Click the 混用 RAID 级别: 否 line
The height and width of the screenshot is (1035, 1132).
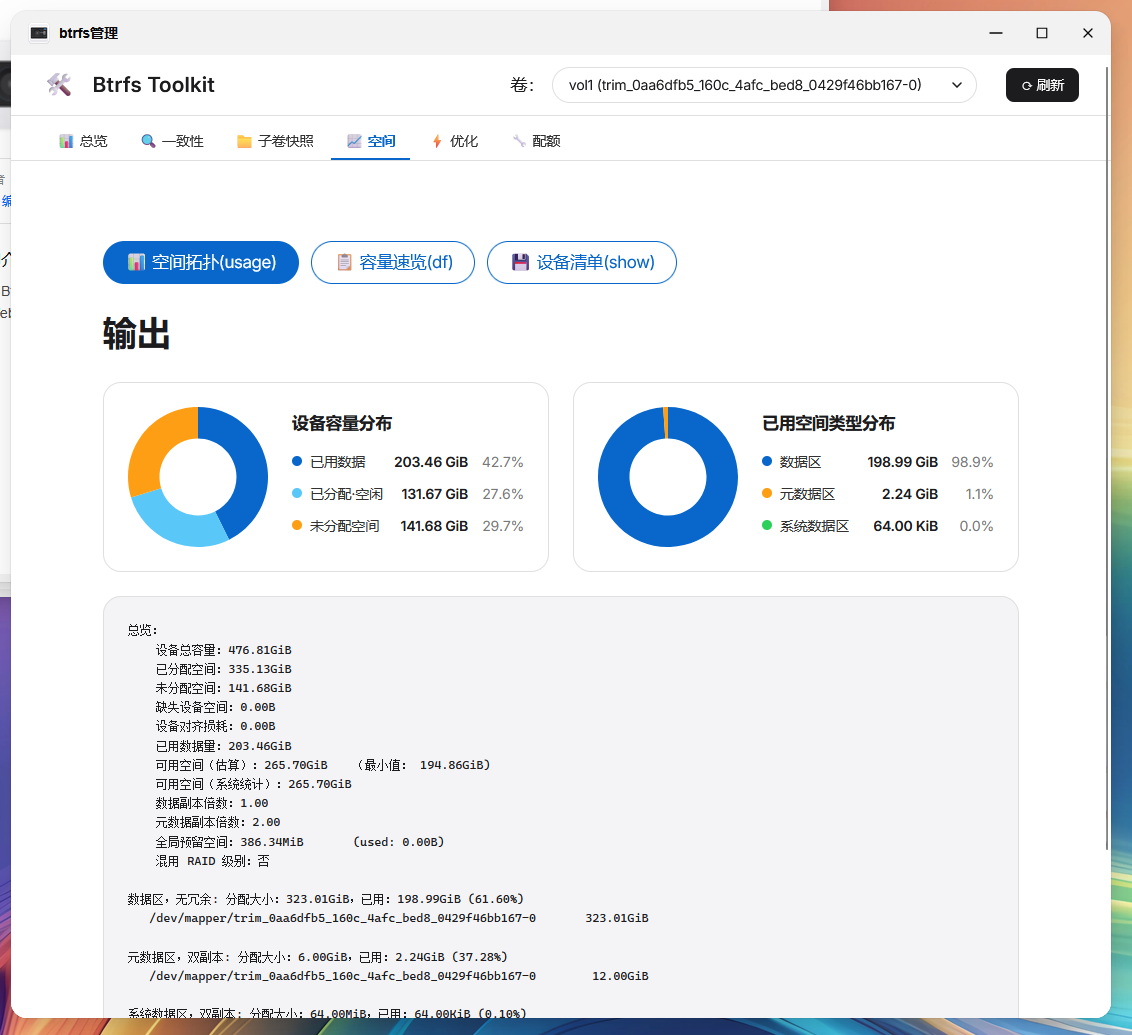coord(212,861)
